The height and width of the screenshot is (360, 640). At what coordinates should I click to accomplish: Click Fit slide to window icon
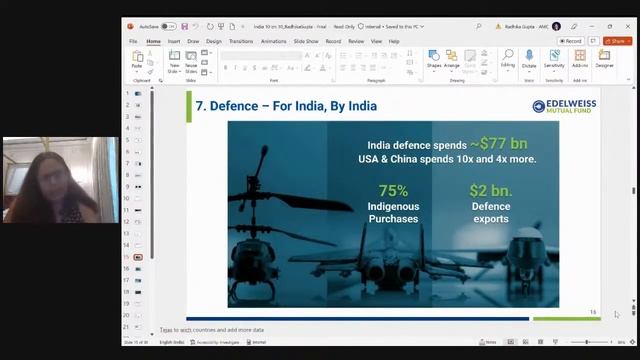633,342
